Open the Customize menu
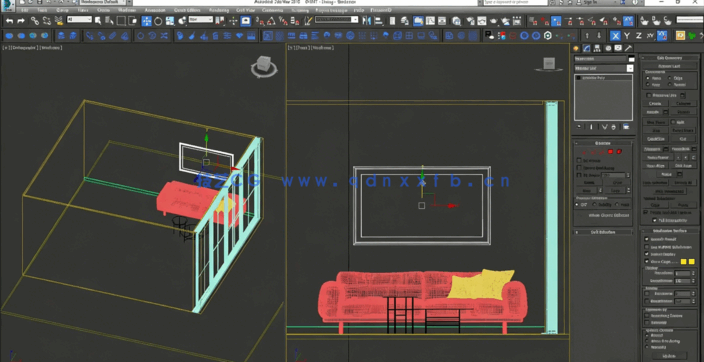 pyautogui.click(x=272, y=10)
